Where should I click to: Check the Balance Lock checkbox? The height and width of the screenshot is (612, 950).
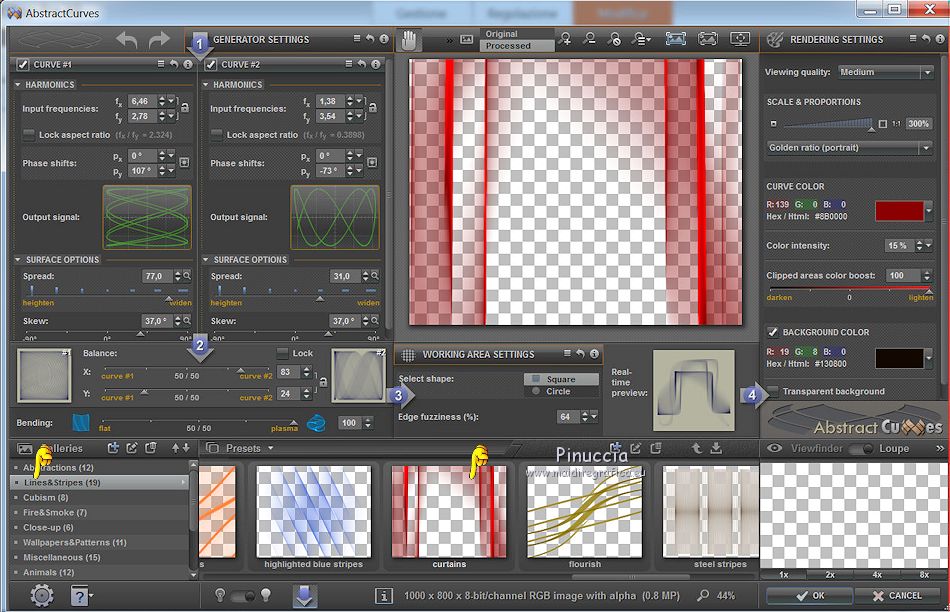[x=282, y=353]
